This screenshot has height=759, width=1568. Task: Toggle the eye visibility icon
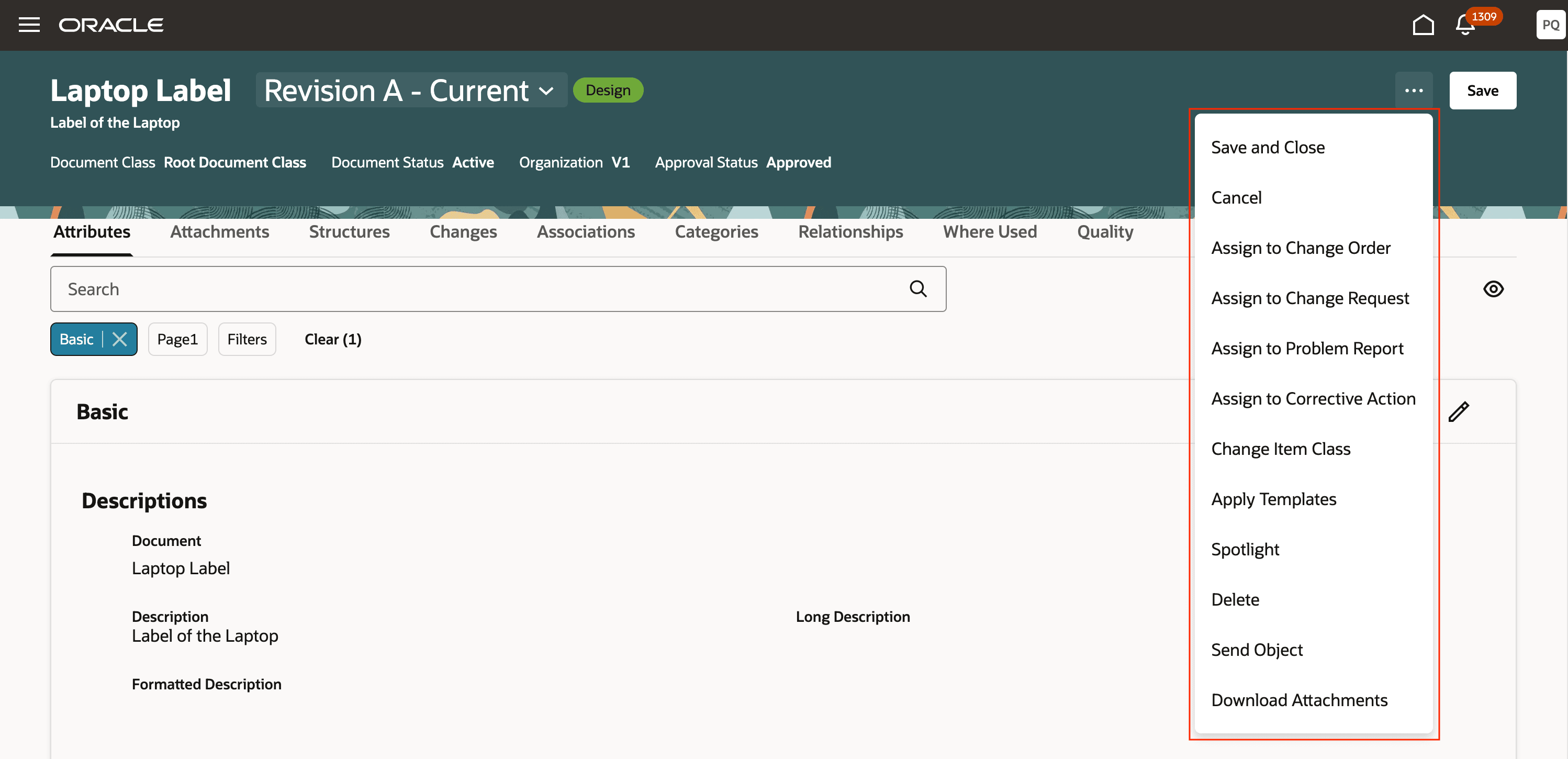tap(1493, 289)
